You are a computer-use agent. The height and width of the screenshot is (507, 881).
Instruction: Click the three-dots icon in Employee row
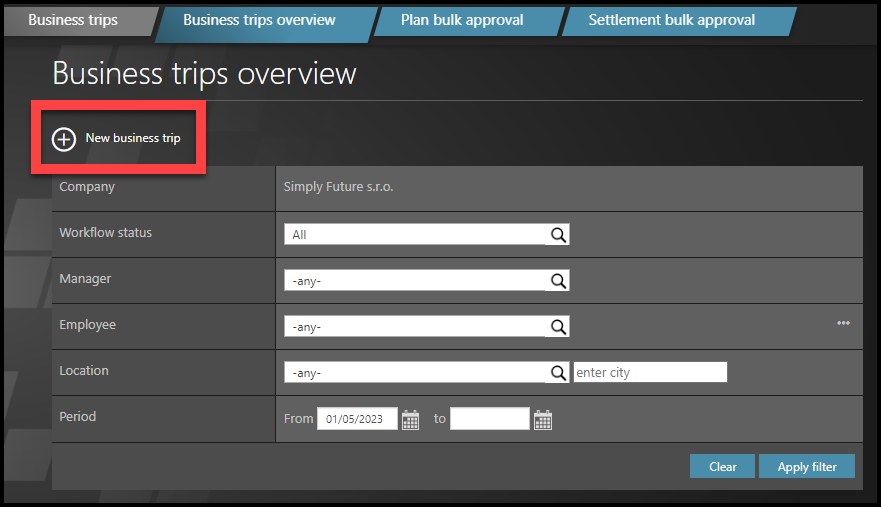pos(843,324)
